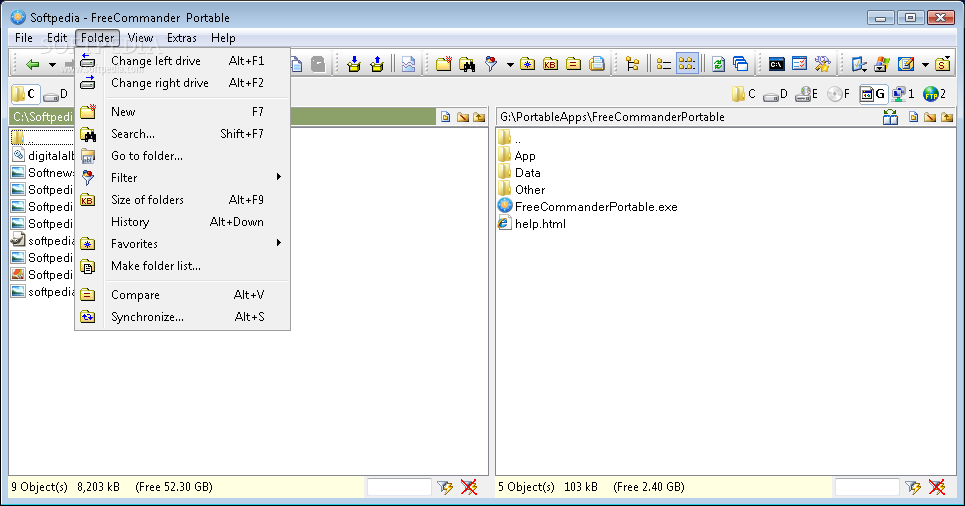Click the Pack files toolbar icon
965x506 pixels.
354,64
